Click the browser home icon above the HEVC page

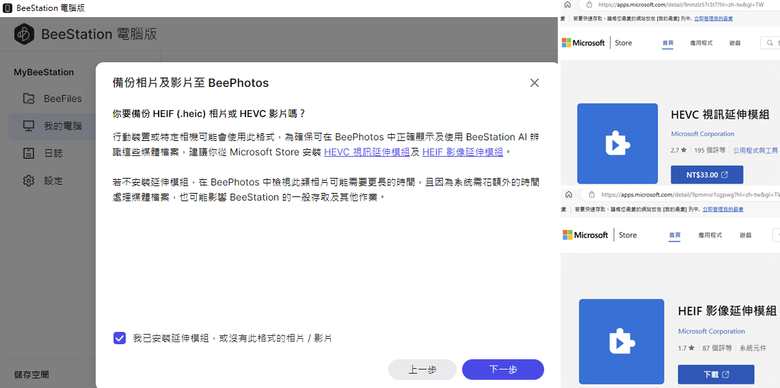568,4
